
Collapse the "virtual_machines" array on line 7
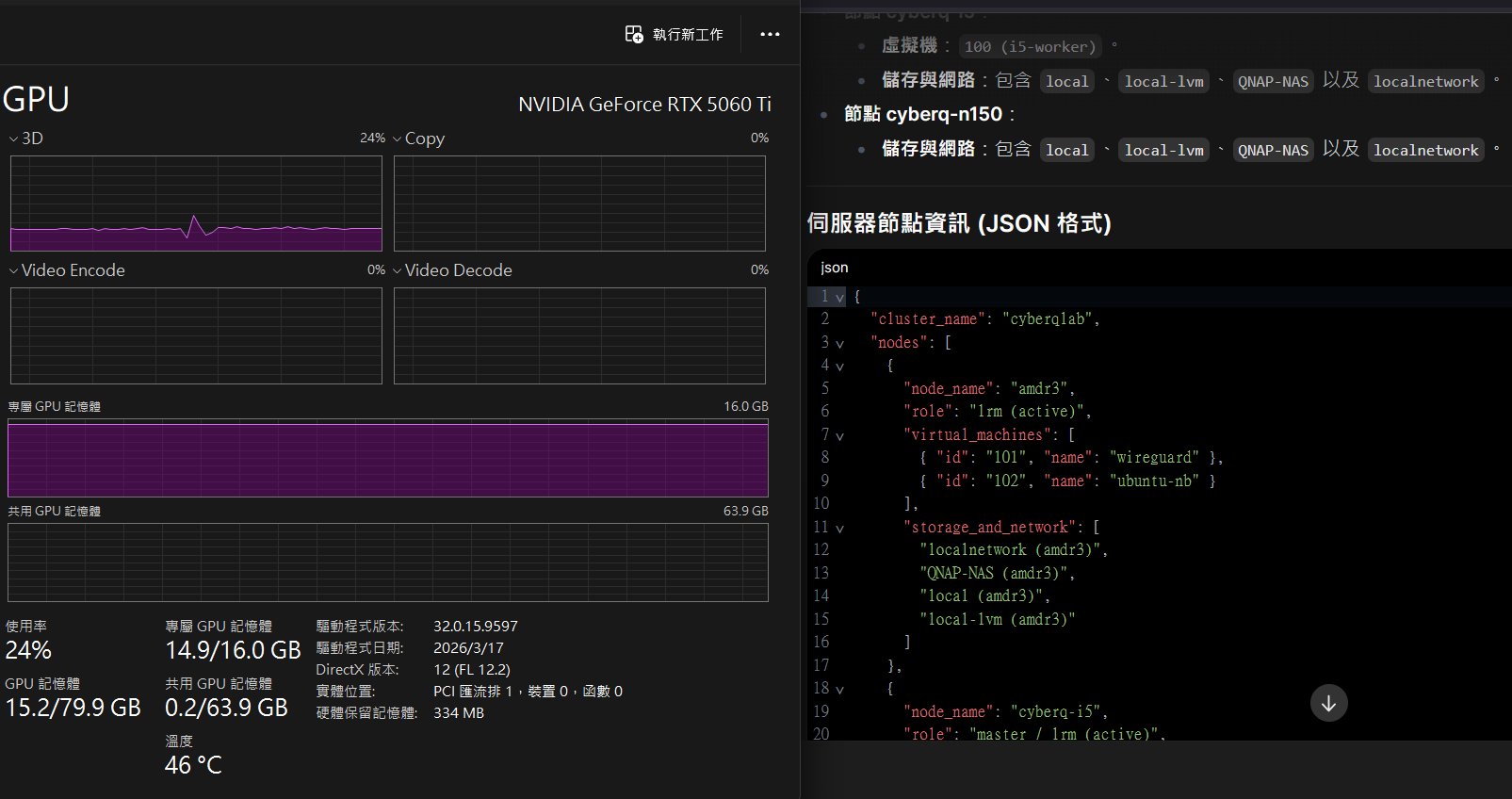pos(839,435)
